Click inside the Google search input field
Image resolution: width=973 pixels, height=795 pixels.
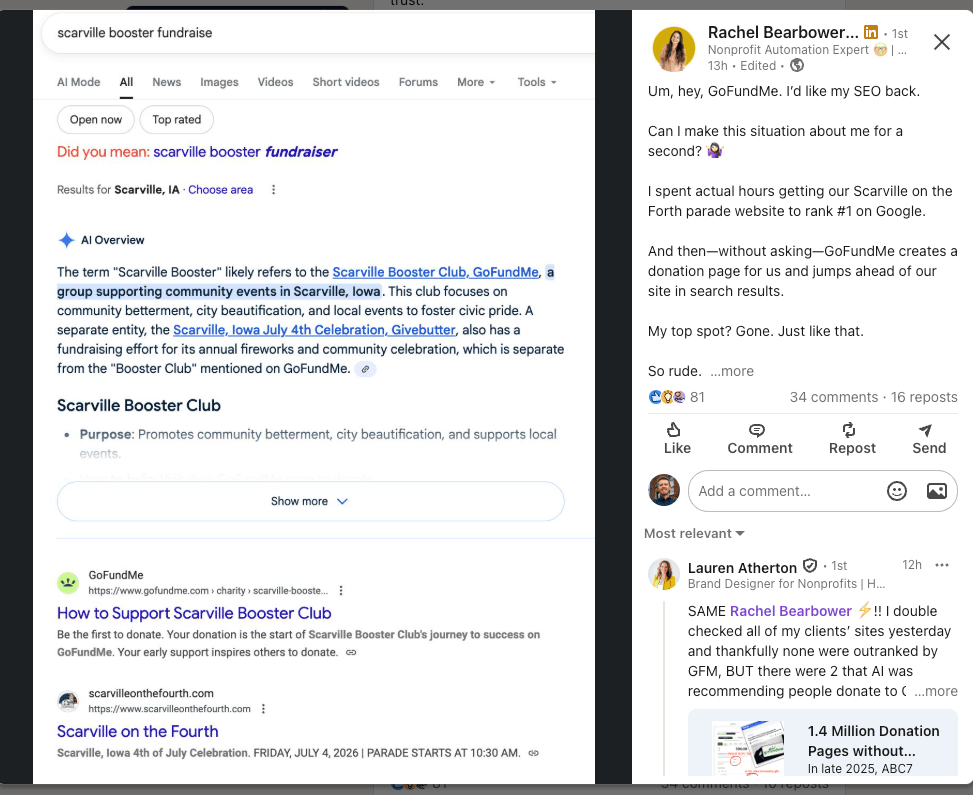[x=300, y=32]
